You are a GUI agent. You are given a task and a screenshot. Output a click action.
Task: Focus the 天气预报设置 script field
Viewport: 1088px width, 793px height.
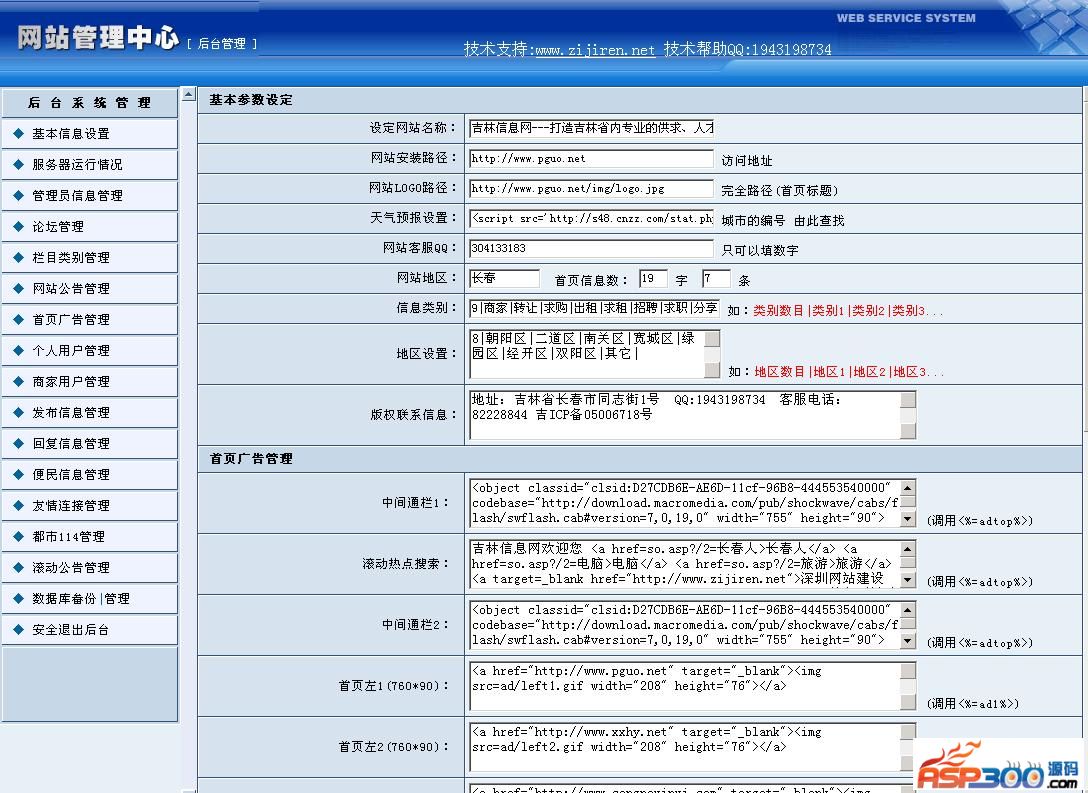[591, 218]
